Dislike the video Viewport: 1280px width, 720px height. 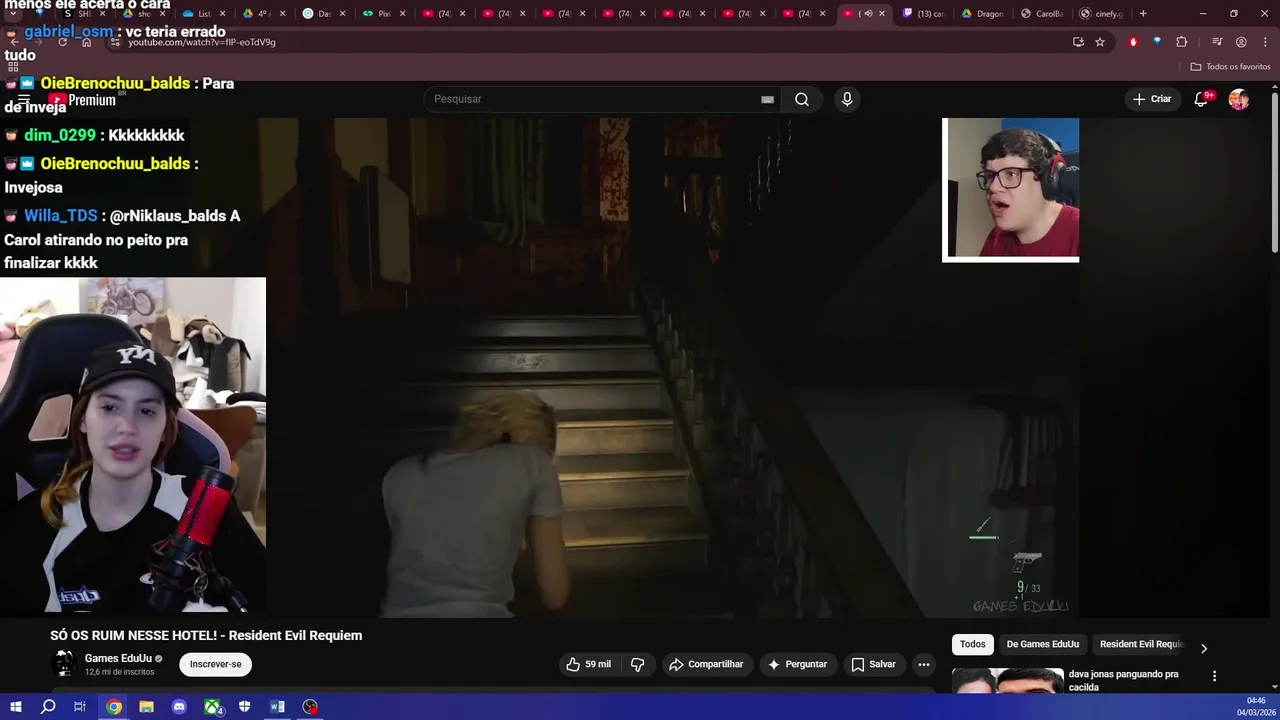click(x=638, y=664)
